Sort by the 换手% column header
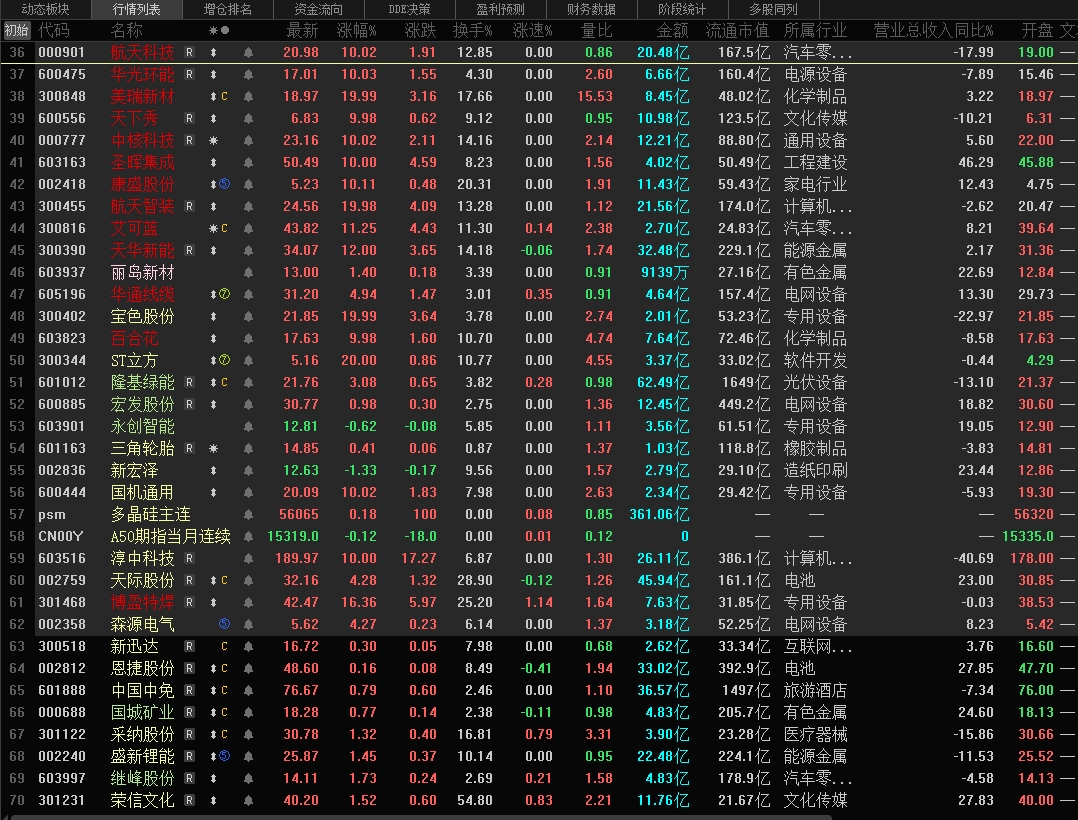 (x=472, y=30)
